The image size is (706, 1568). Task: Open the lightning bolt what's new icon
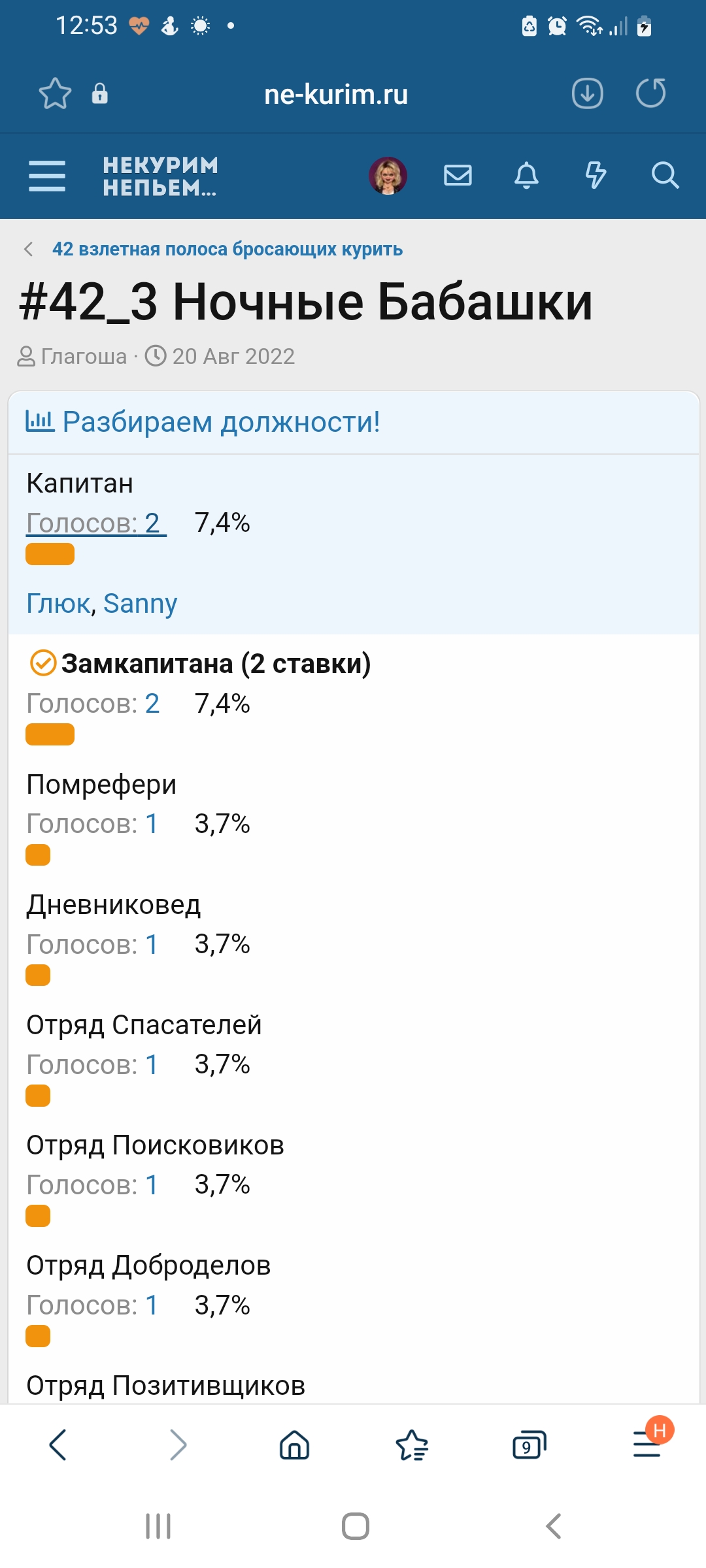click(595, 175)
